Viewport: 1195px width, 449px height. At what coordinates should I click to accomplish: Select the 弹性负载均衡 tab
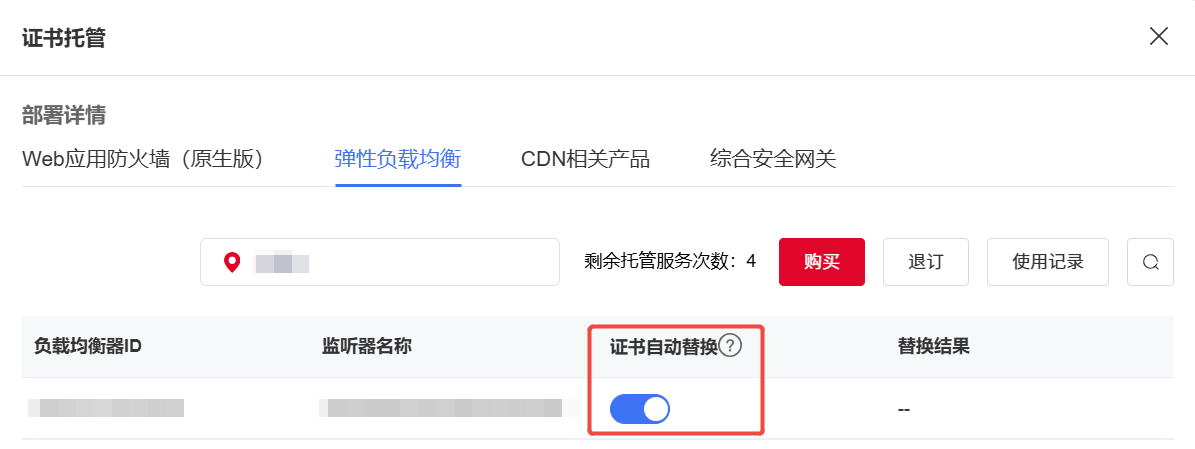tap(398, 159)
